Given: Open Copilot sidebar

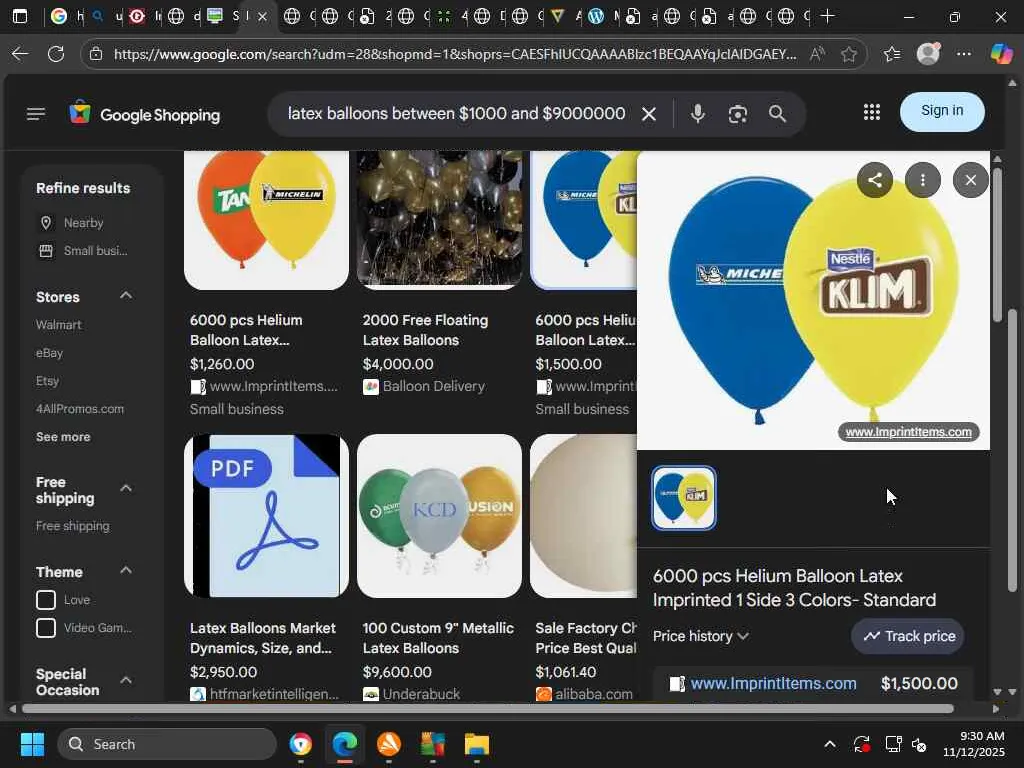Looking at the screenshot, I should click(x=1001, y=54).
